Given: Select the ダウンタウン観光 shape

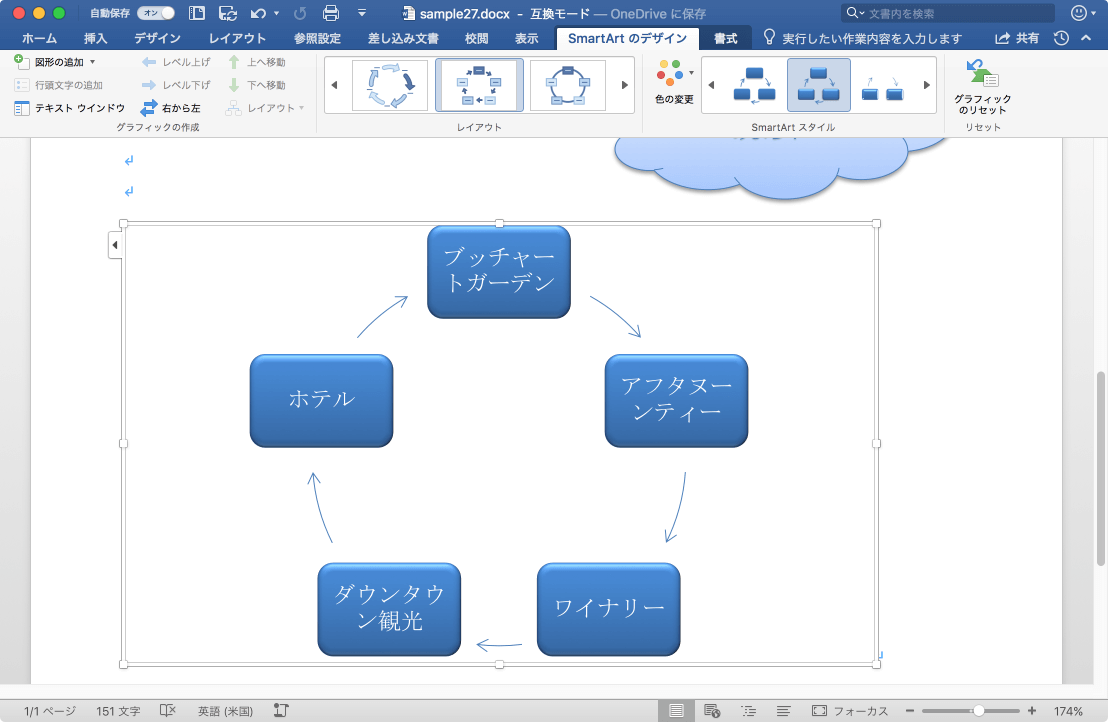Looking at the screenshot, I should pos(389,609).
